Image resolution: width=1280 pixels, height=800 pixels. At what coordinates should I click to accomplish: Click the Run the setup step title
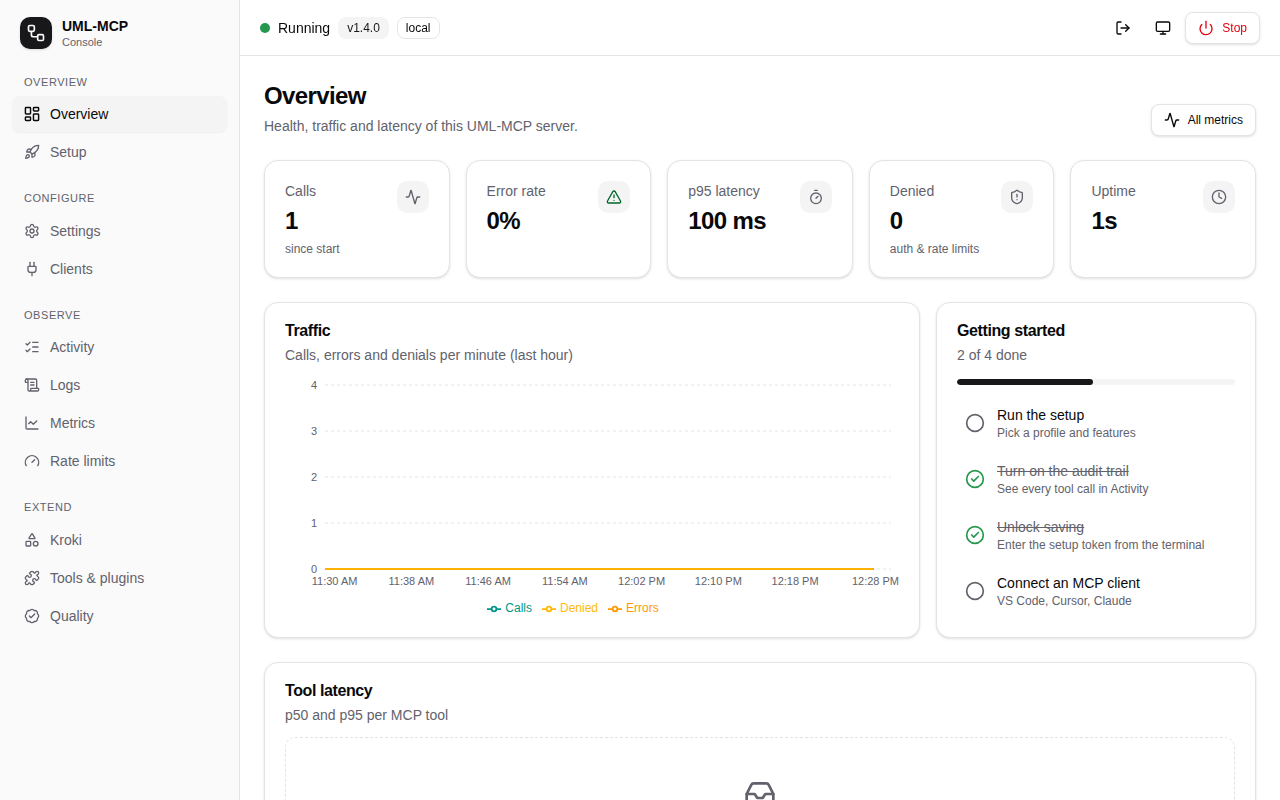tap(1040, 415)
